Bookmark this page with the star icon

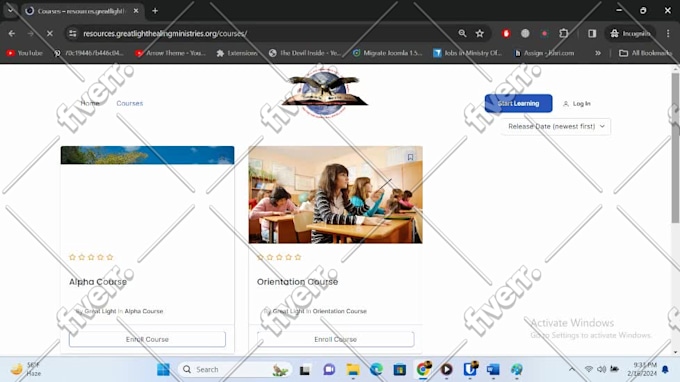pos(480,33)
